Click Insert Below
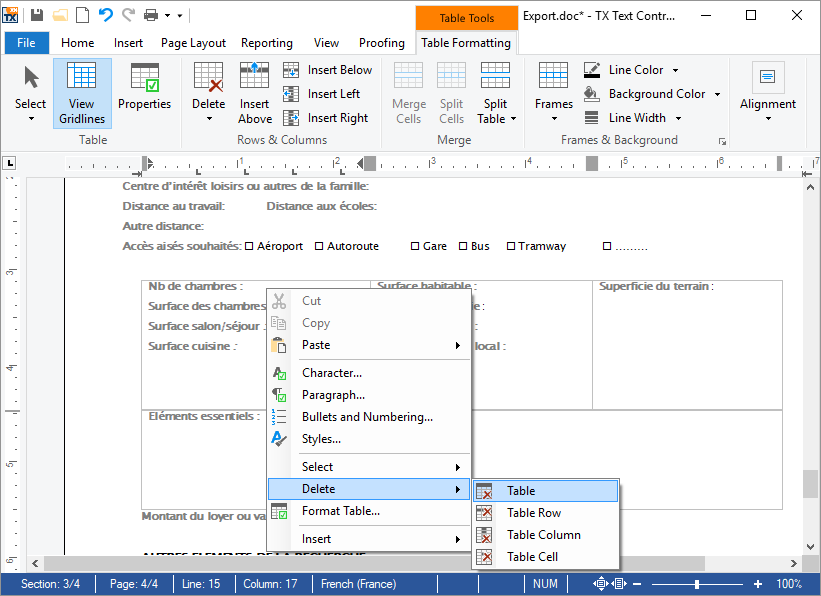The width and height of the screenshot is (821, 596). point(328,70)
